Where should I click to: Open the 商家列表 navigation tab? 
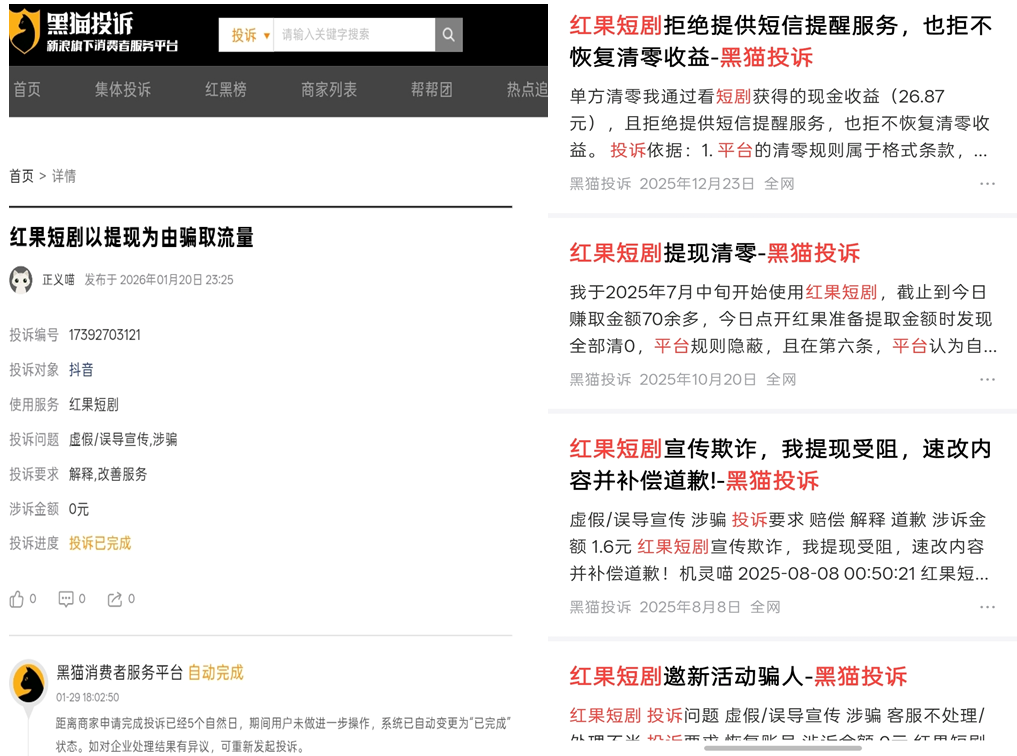(x=329, y=89)
